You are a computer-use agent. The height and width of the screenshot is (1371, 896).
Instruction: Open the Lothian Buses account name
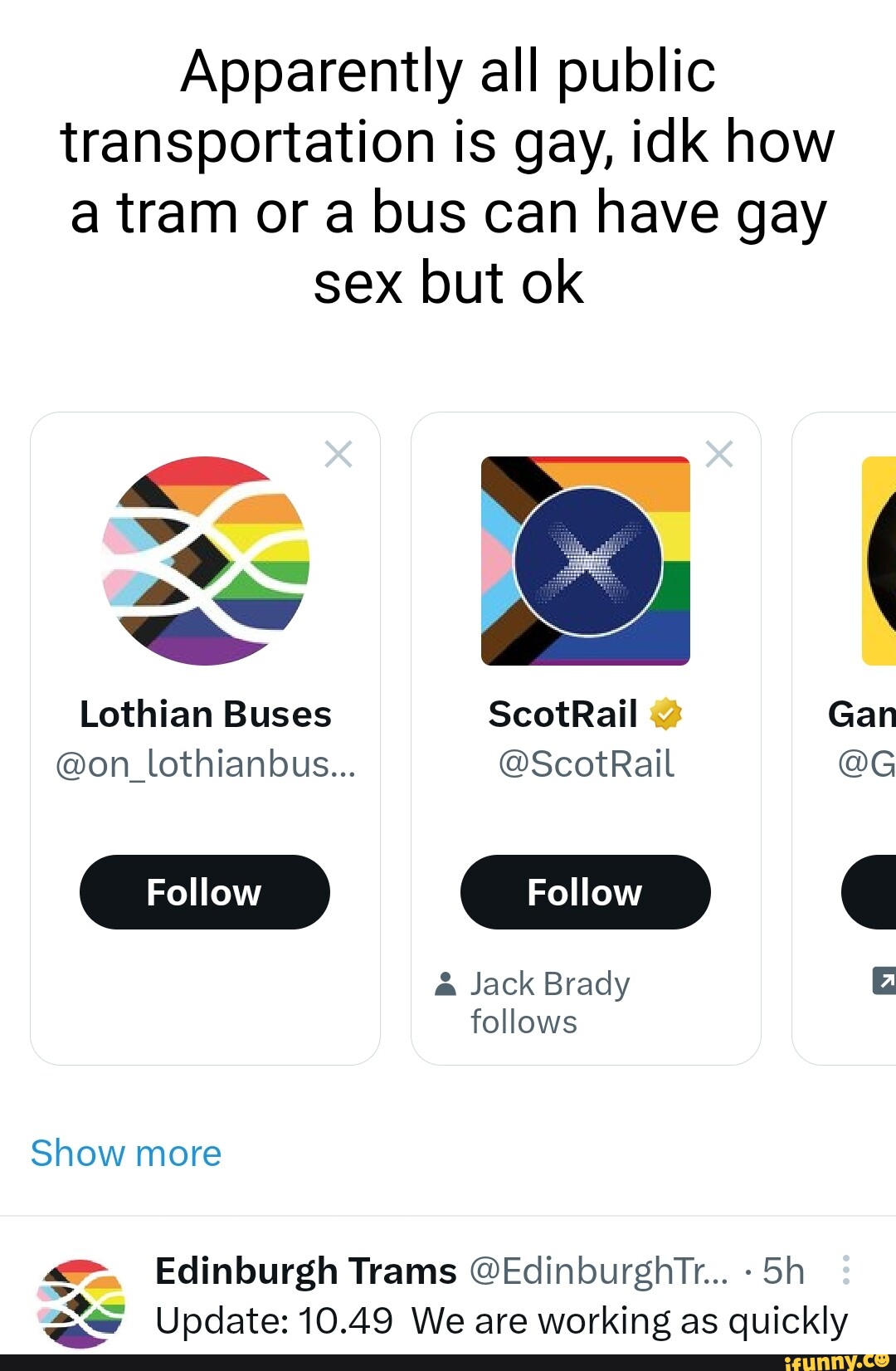point(206,714)
